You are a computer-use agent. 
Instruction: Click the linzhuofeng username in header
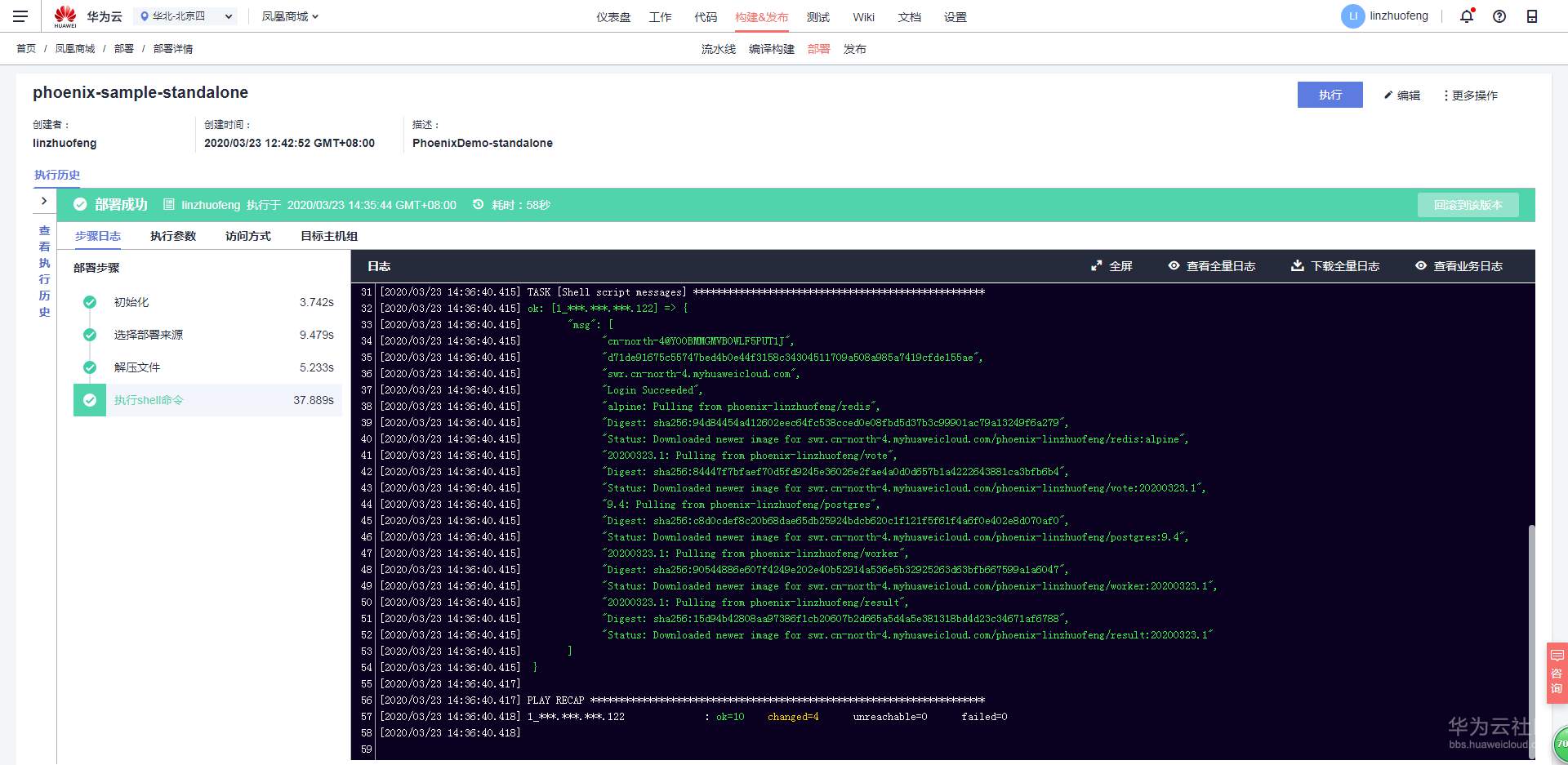tap(1399, 16)
